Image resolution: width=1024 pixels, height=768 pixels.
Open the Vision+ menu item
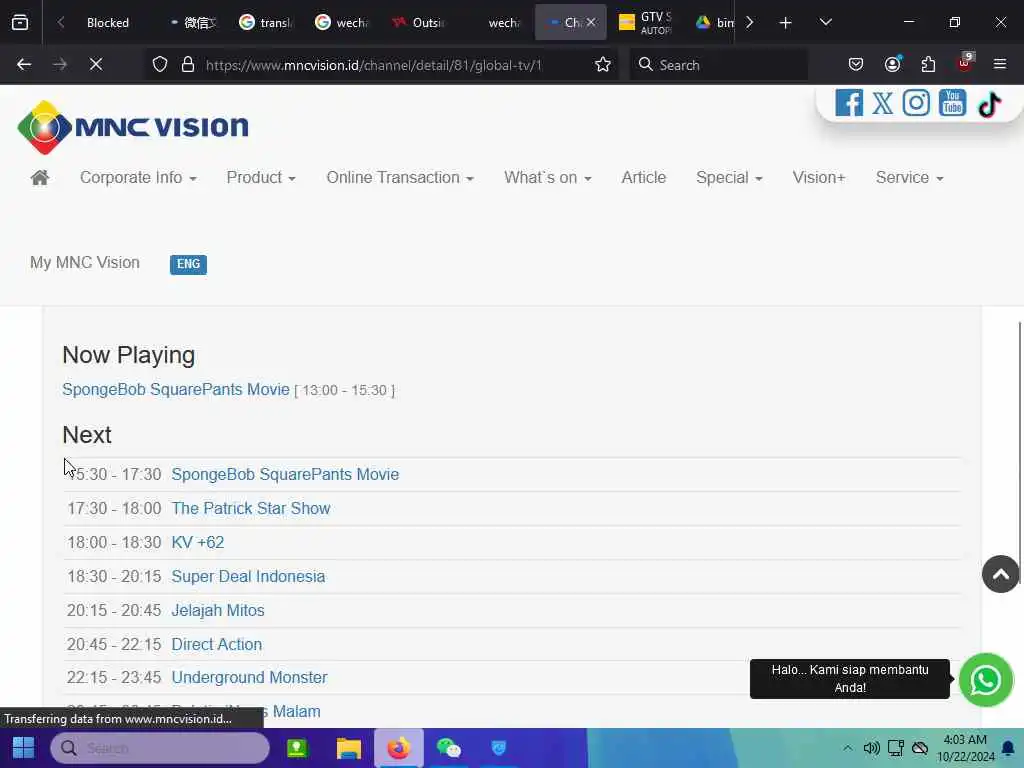pyautogui.click(x=818, y=178)
